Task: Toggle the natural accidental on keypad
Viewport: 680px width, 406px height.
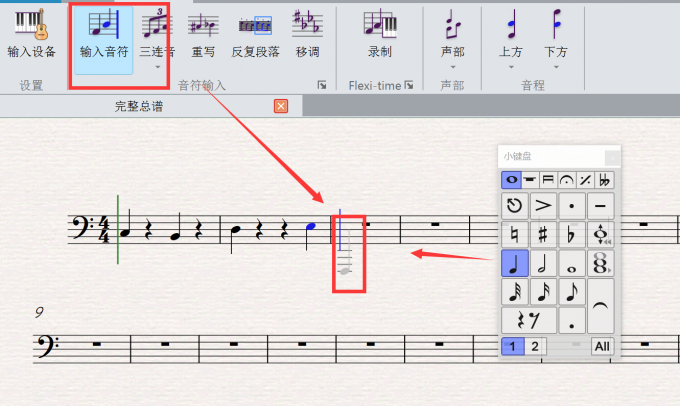Action: pyautogui.click(x=515, y=235)
